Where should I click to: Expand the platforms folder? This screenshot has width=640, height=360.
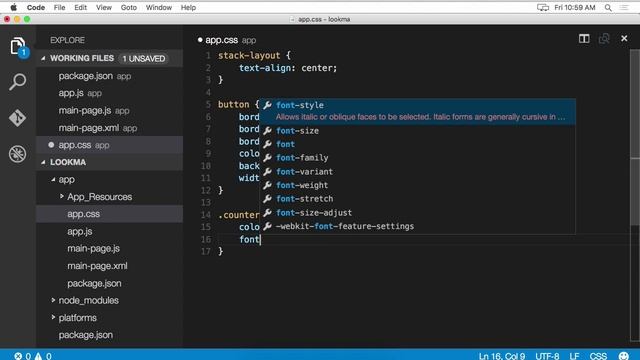coord(53,317)
